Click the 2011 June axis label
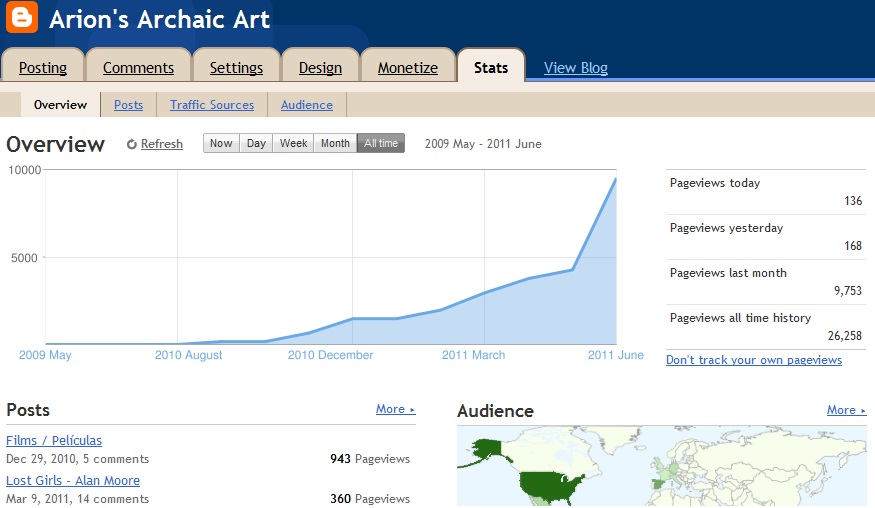 [616, 355]
